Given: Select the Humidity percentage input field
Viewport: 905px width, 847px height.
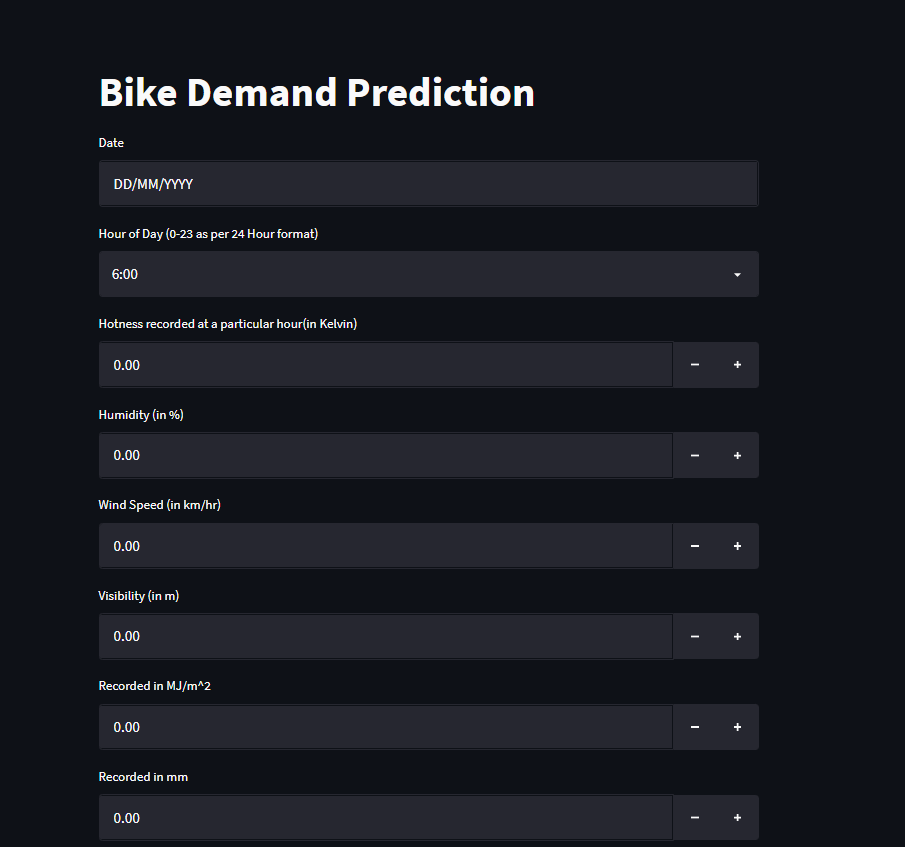Looking at the screenshot, I should 385,455.
